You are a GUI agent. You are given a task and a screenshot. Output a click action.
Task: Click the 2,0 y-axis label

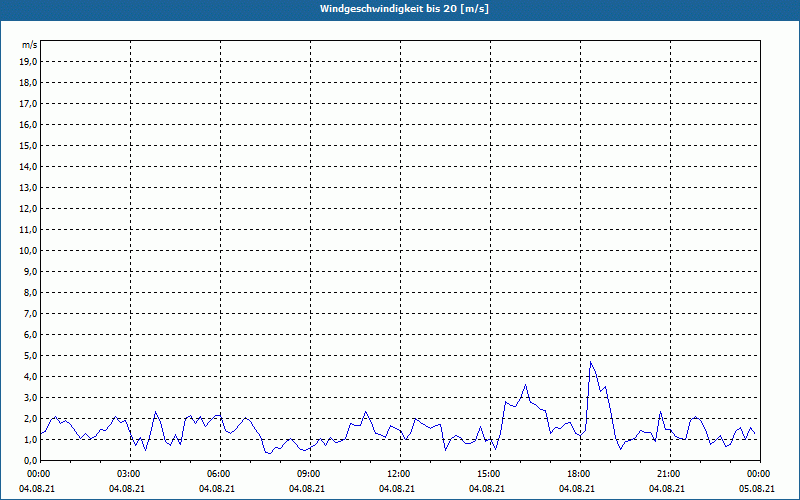tap(30, 418)
